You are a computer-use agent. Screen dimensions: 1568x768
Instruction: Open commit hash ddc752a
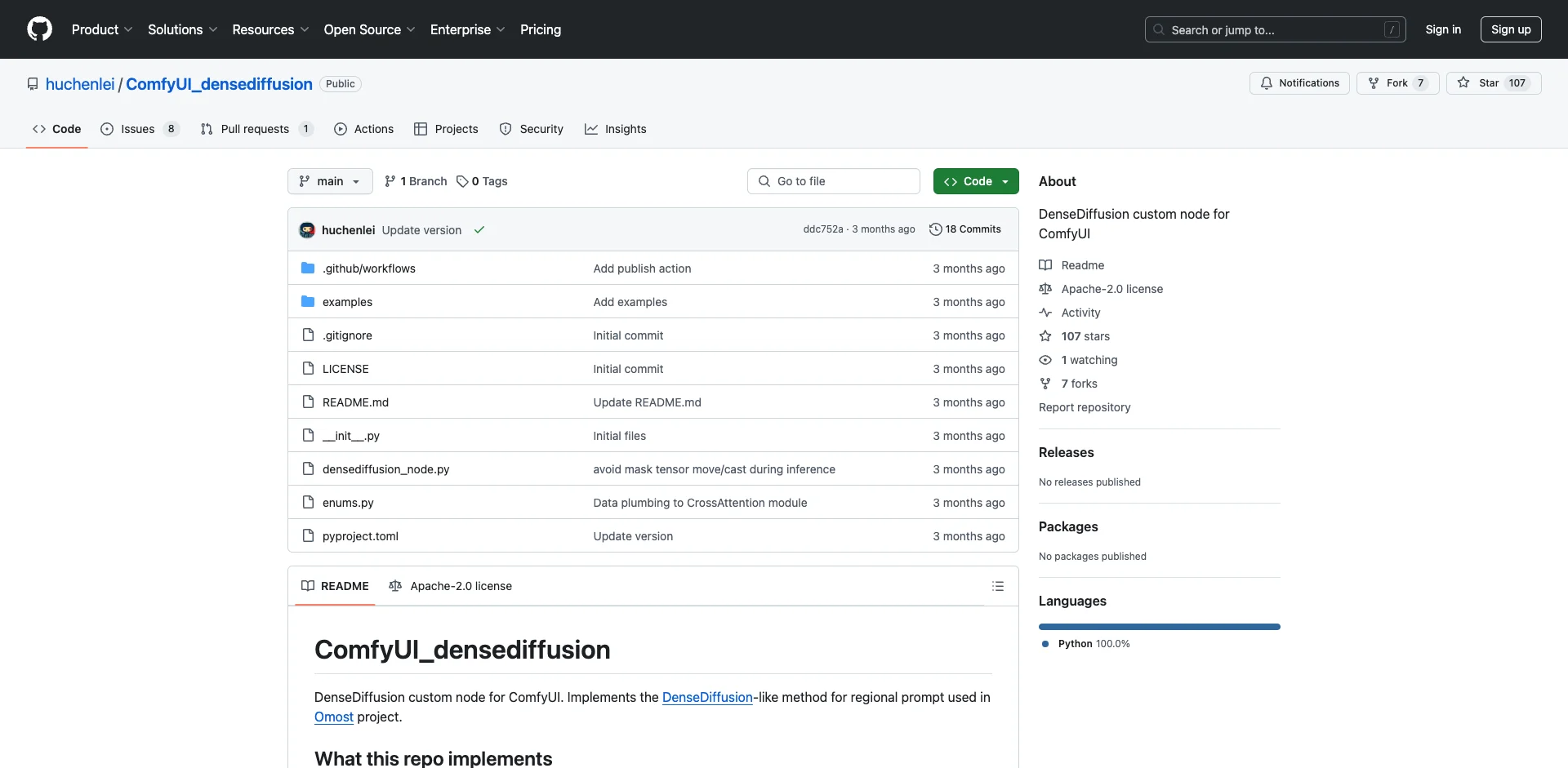point(823,229)
